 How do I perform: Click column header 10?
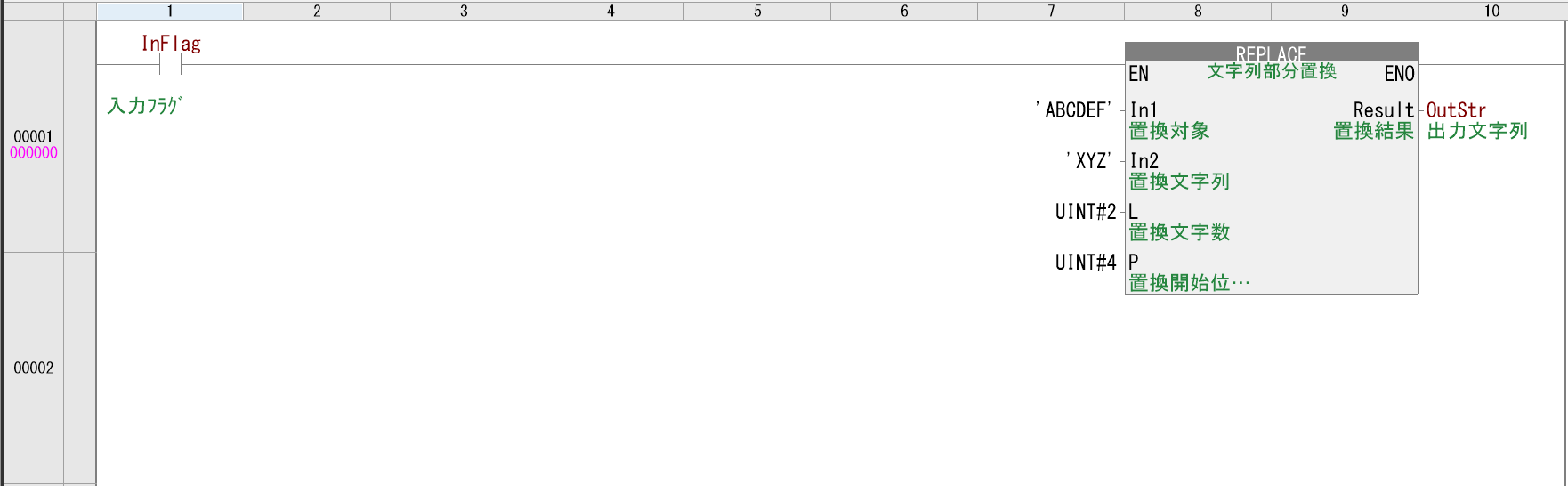click(x=1491, y=12)
